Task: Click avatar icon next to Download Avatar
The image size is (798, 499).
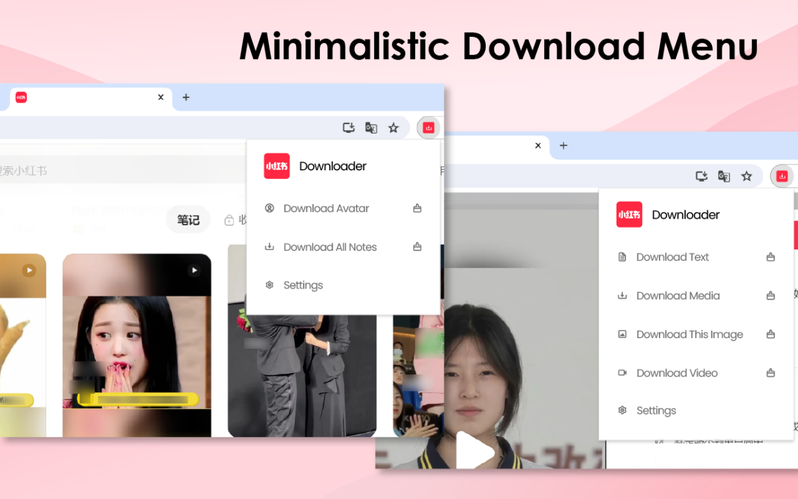Action: (270, 208)
